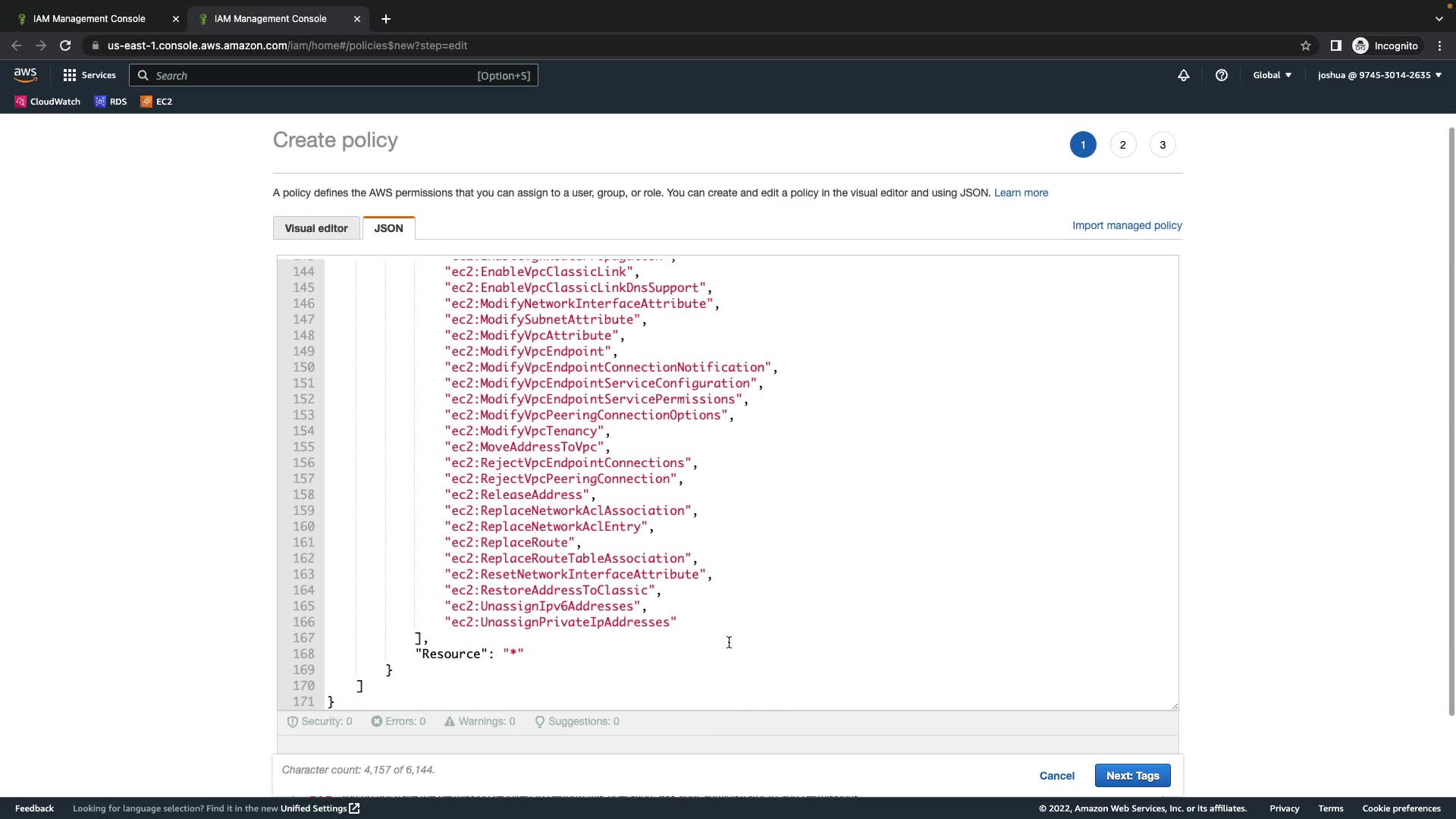Open the AWS notifications bell
This screenshot has width=1456, height=819.
(x=1183, y=75)
